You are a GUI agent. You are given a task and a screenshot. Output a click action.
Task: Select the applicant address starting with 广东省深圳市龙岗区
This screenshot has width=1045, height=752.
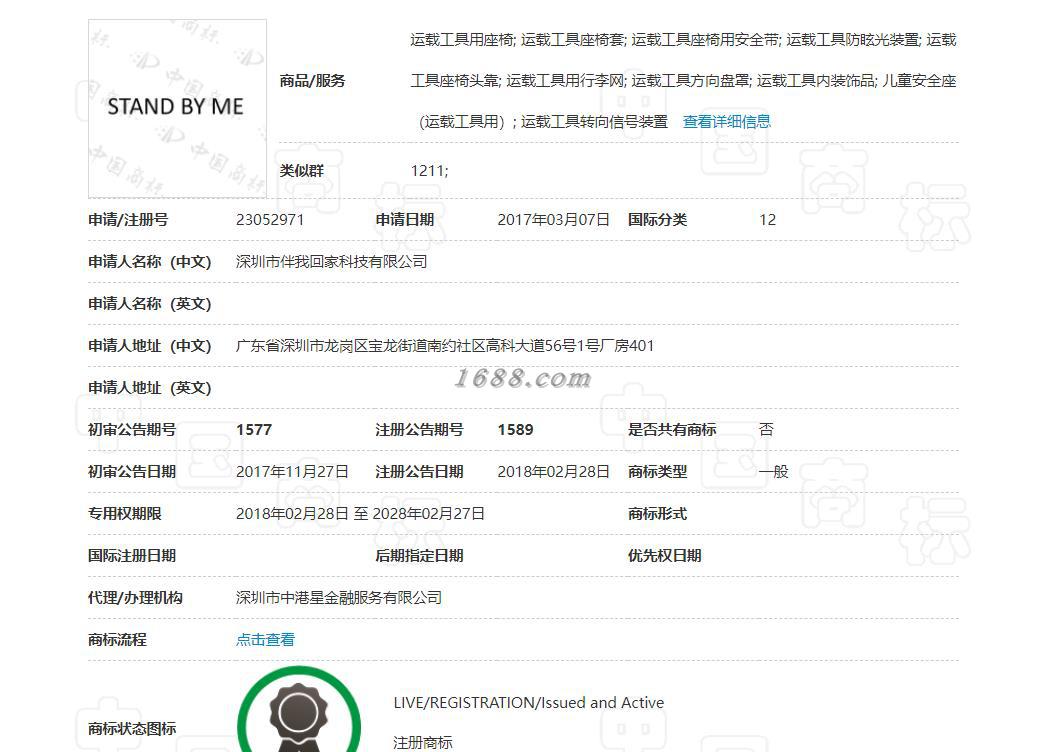pyautogui.click(x=445, y=346)
